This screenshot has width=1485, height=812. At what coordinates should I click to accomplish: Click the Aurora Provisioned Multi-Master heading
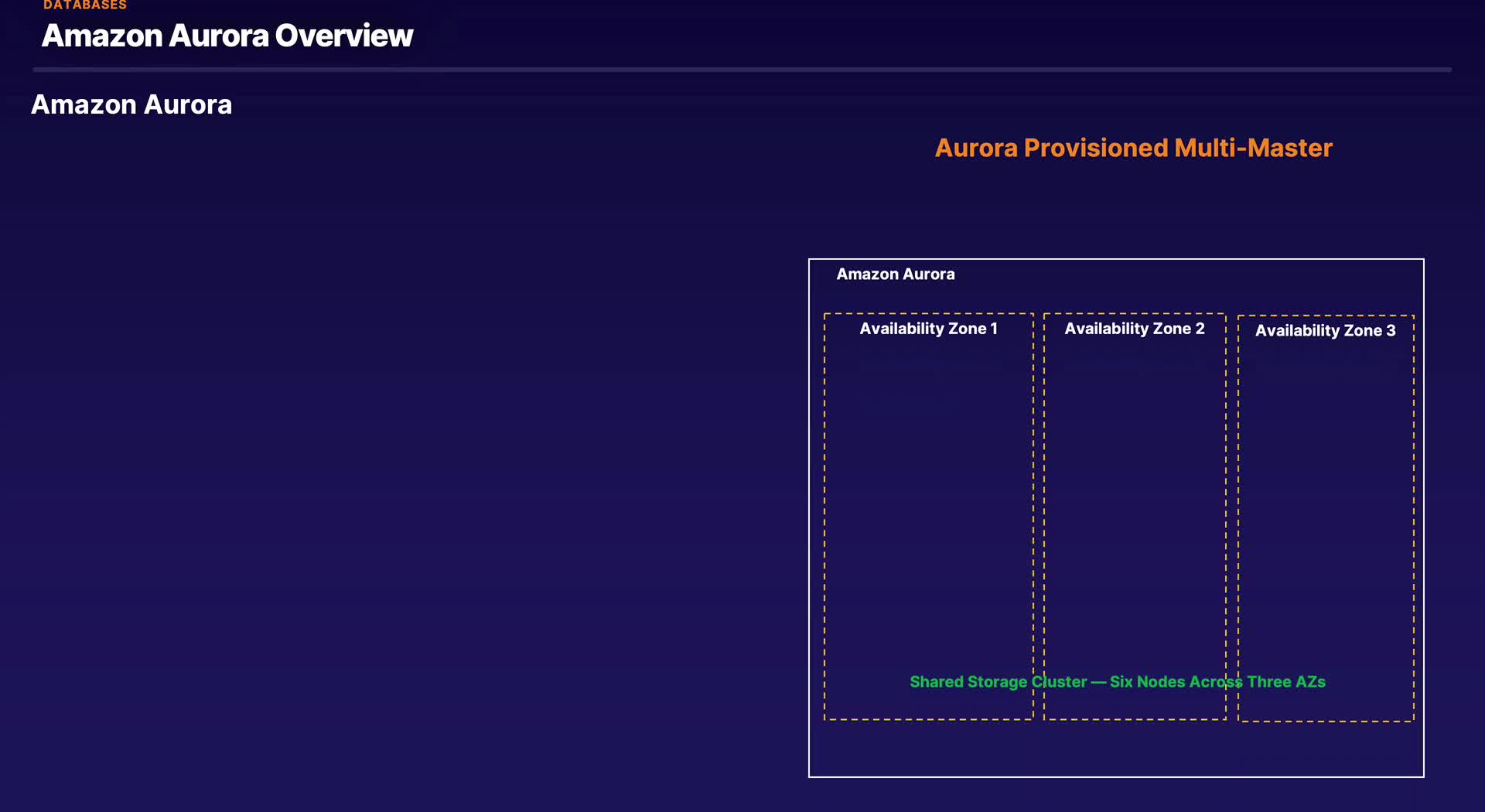point(1133,148)
